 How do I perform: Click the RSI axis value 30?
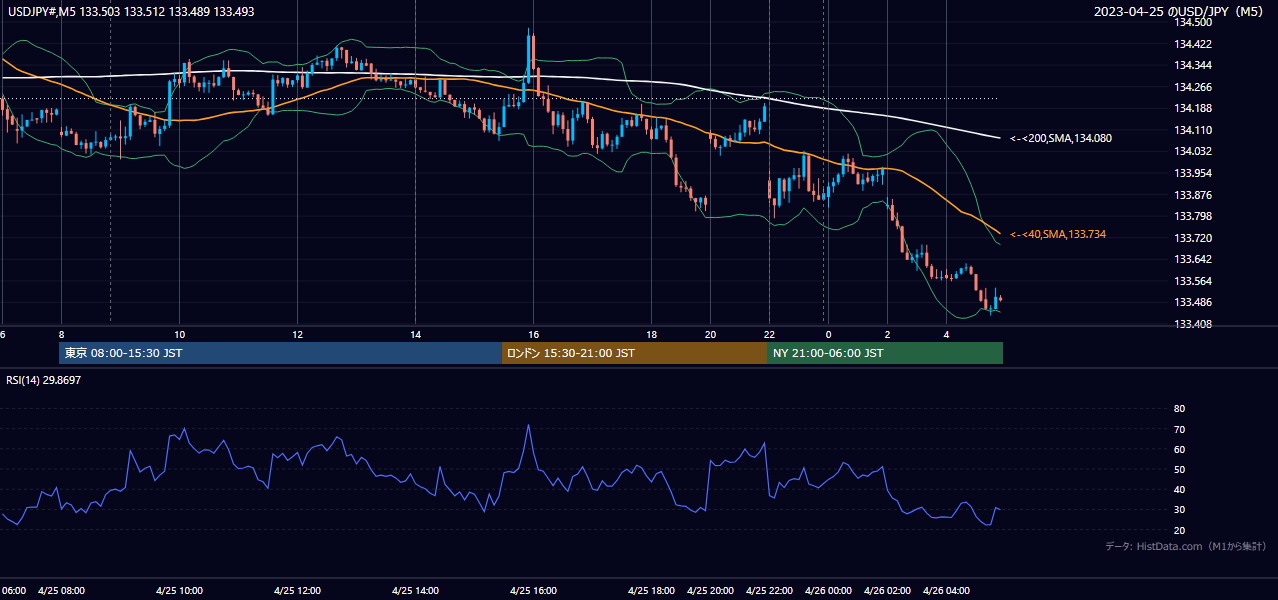(x=1179, y=510)
